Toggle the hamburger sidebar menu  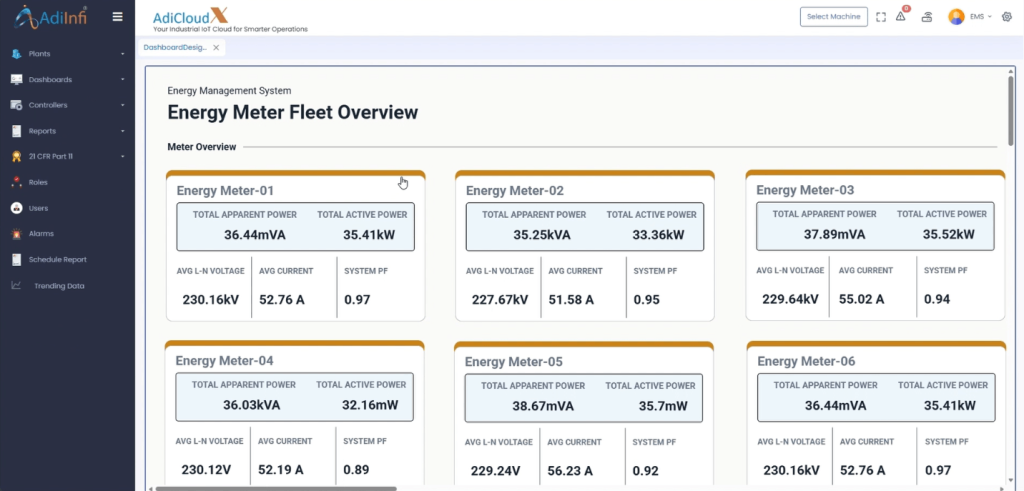click(118, 17)
